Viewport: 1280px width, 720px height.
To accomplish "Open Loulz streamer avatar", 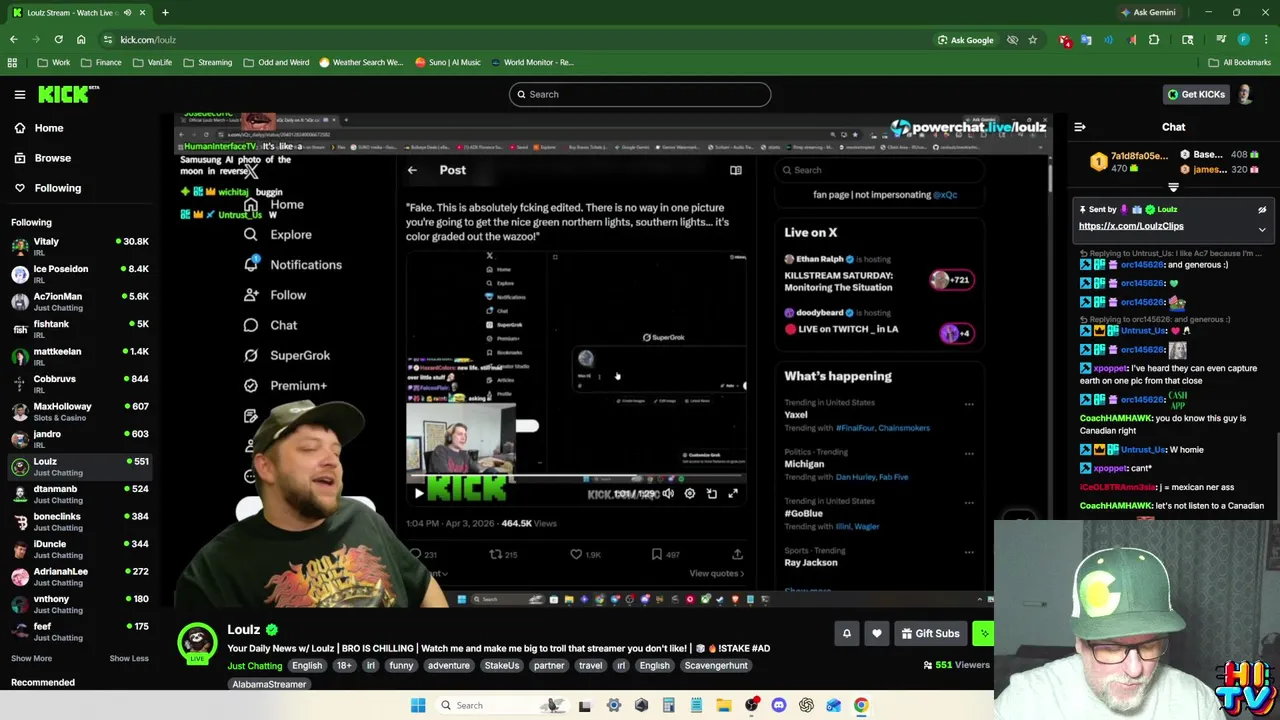I will click(197, 642).
